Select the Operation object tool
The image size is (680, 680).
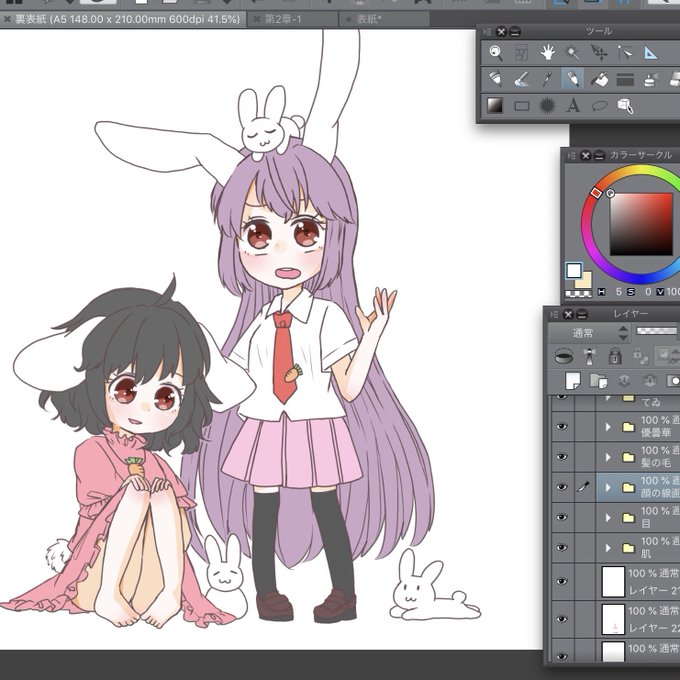tap(624, 53)
